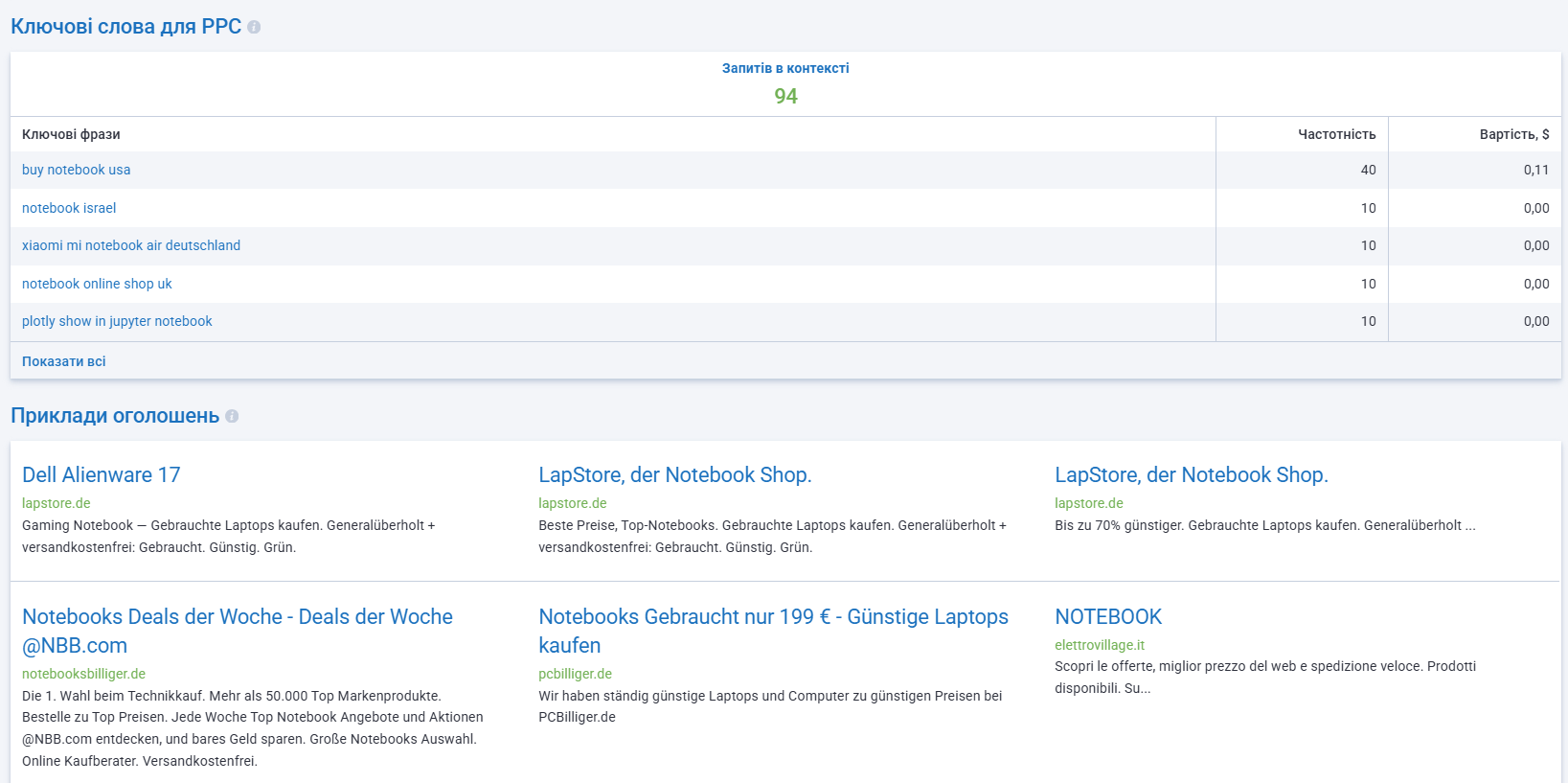Click info icon next to Ключові слова для PPC
The width and height of the screenshot is (1568, 783).
point(254,27)
